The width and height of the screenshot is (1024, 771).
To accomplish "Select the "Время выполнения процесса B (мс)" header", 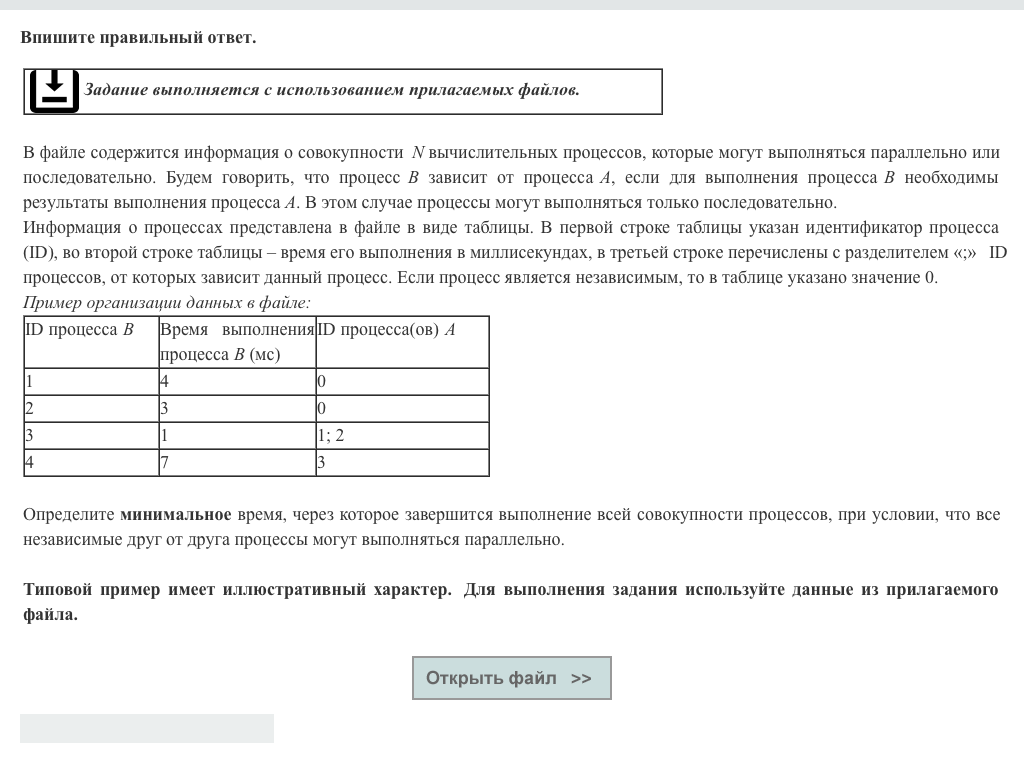I will [x=236, y=342].
